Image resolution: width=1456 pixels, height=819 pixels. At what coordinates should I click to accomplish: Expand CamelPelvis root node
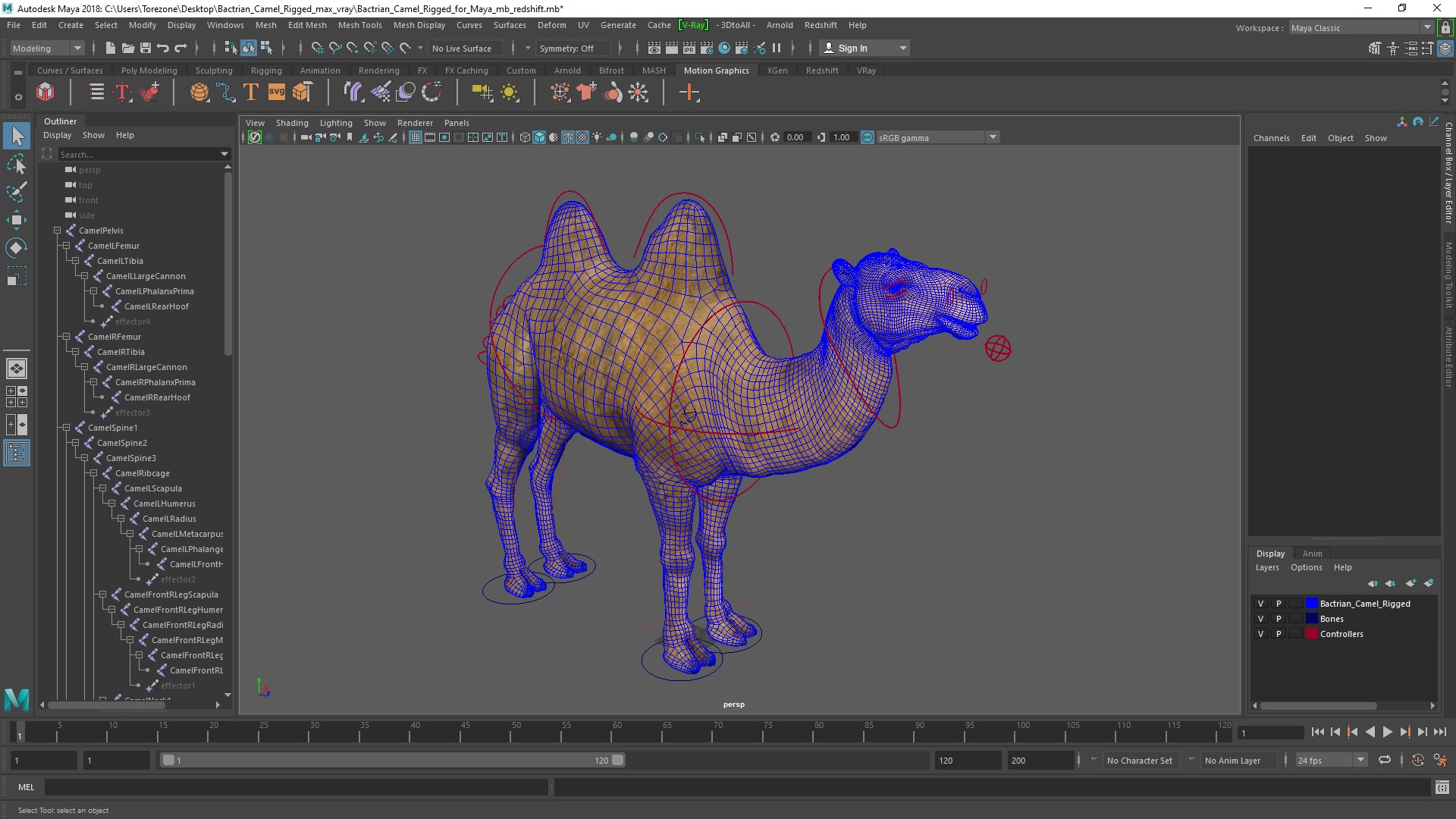click(x=57, y=230)
